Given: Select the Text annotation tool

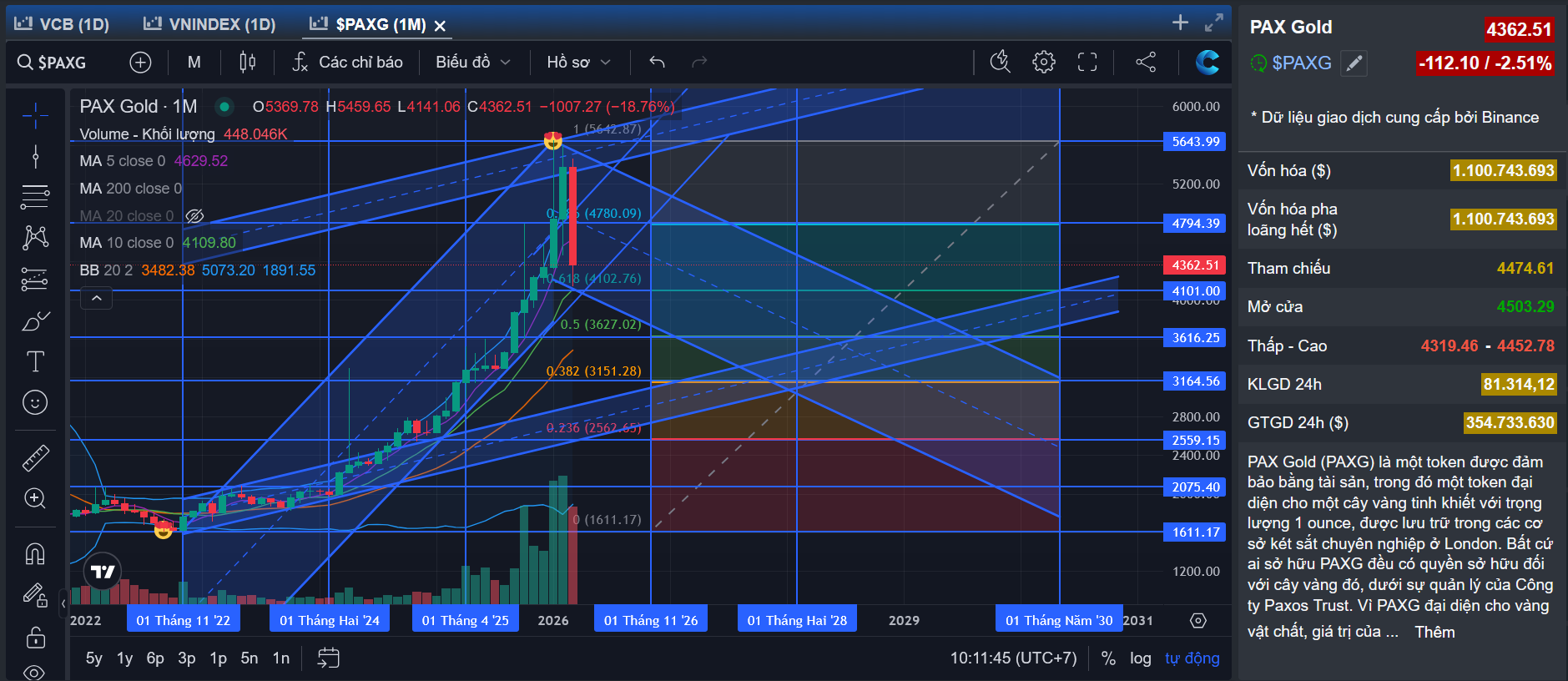Looking at the screenshot, I should (x=35, y=361).
